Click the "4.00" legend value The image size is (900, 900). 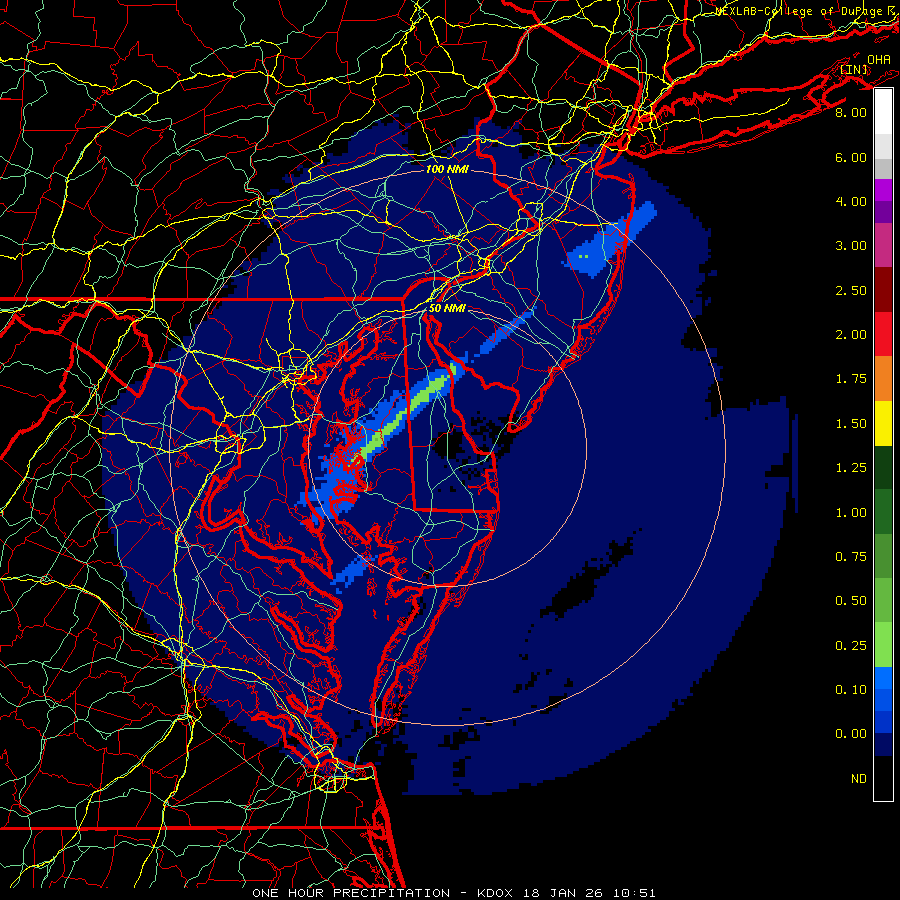(x=851, y=201)
